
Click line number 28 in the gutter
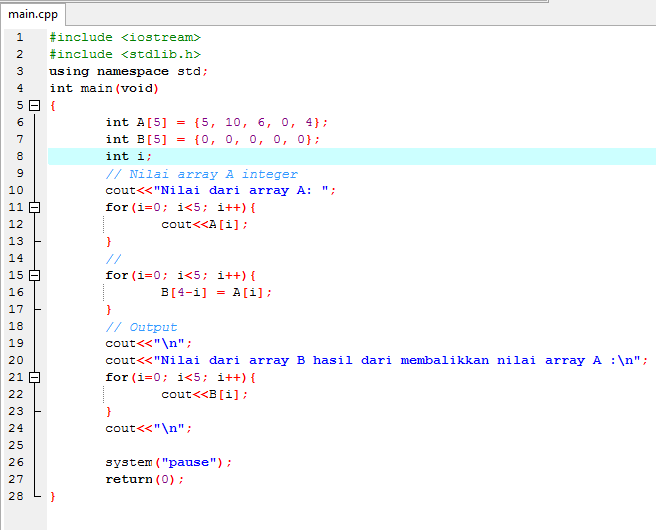tap(16, 496)
